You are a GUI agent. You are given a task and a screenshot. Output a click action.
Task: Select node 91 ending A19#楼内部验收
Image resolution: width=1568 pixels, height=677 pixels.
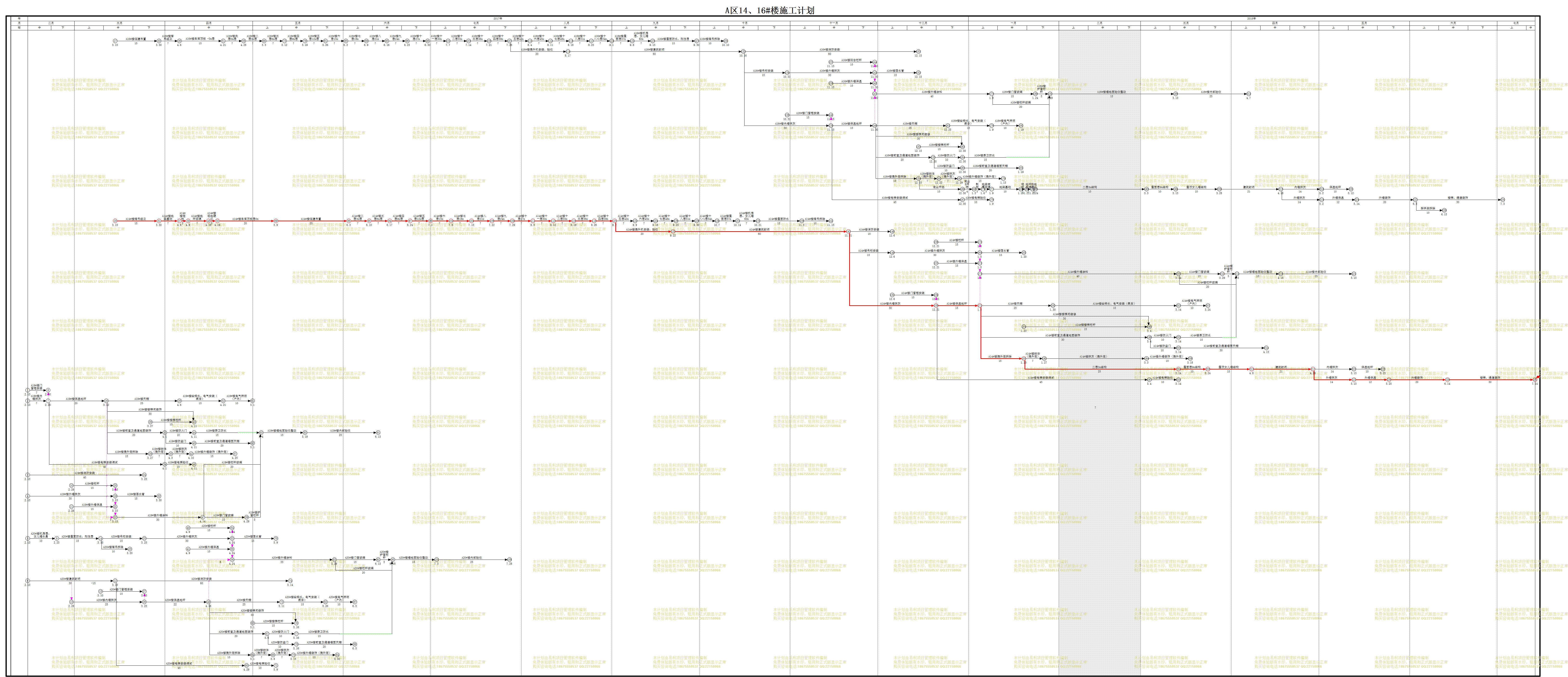tap(378, 433)
